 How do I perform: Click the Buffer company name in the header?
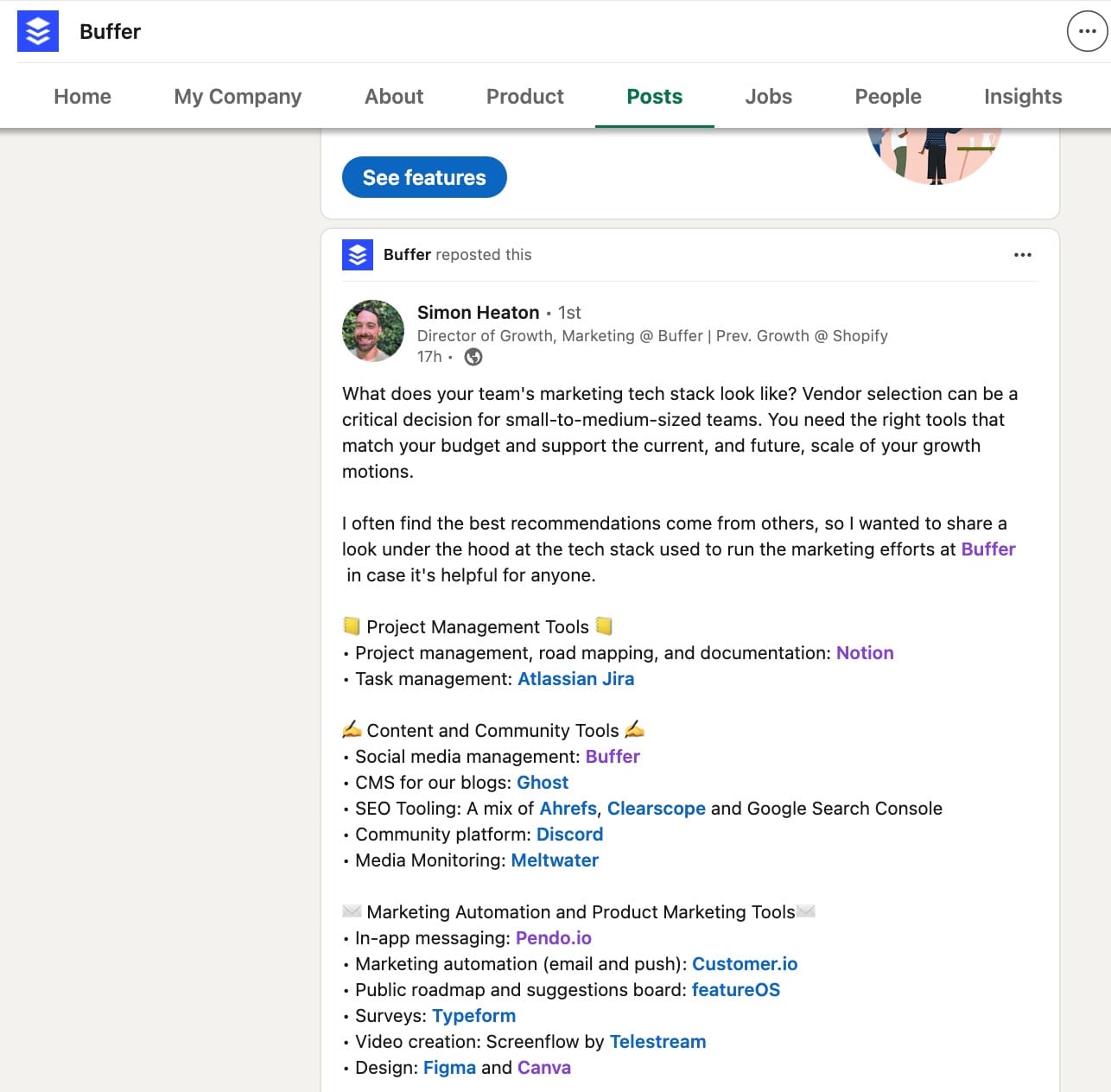[x=110, y=31]
